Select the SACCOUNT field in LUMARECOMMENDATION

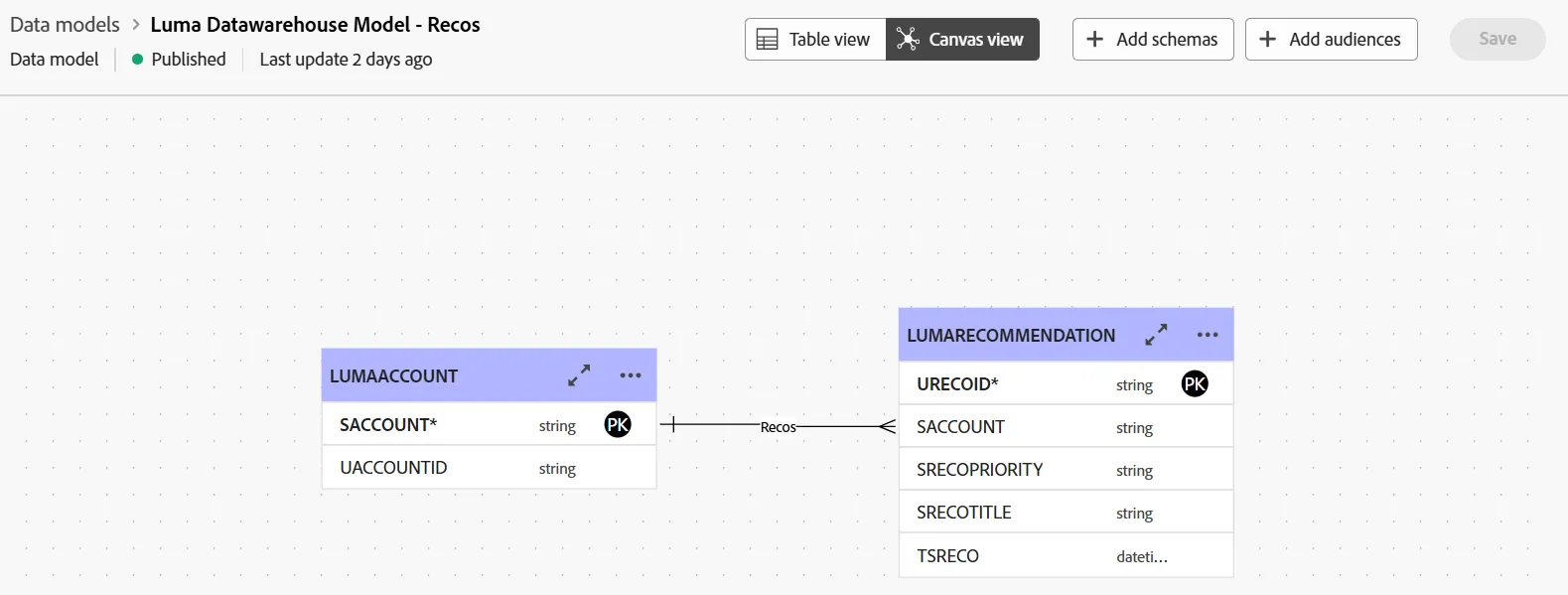tap(1067, 427)
